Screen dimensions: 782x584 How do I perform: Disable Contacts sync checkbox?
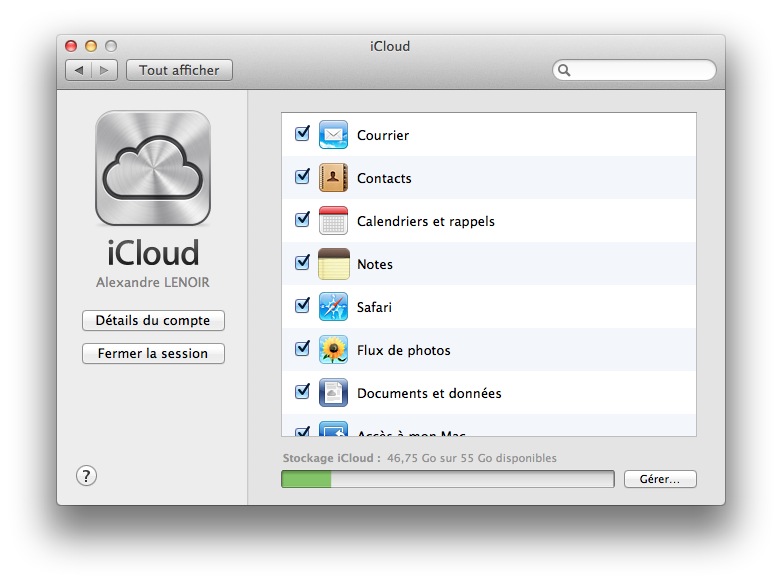[302, 177]
